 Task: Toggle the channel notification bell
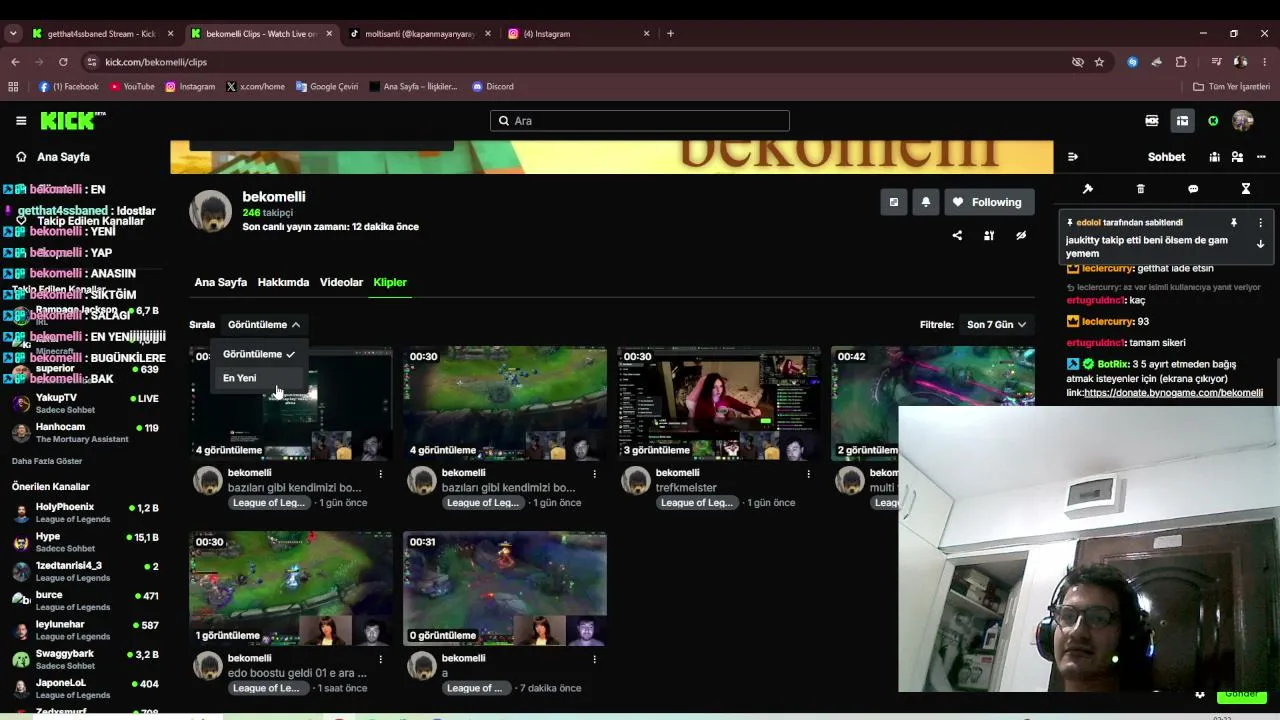coord(926,202)
